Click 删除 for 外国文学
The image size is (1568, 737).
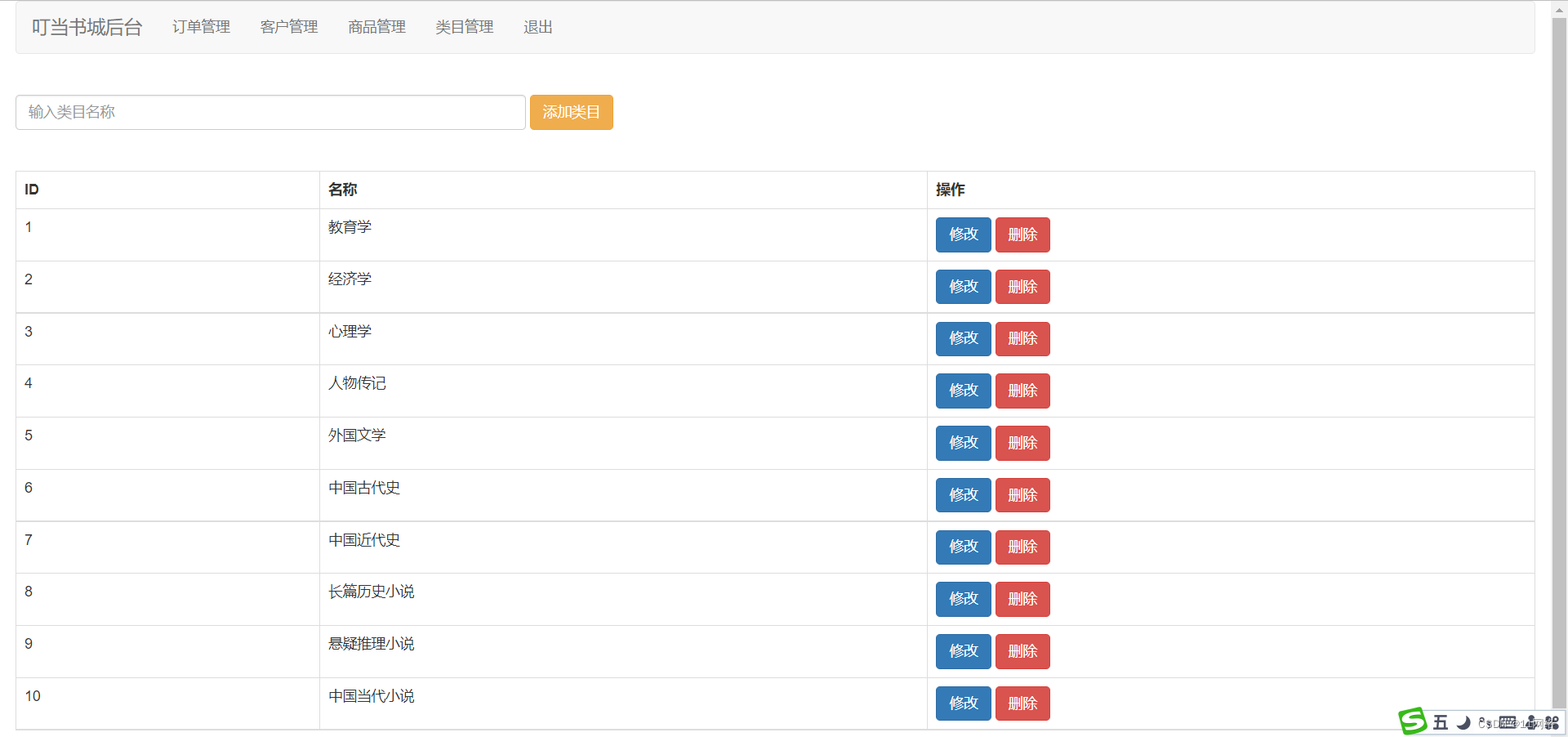1022,443
